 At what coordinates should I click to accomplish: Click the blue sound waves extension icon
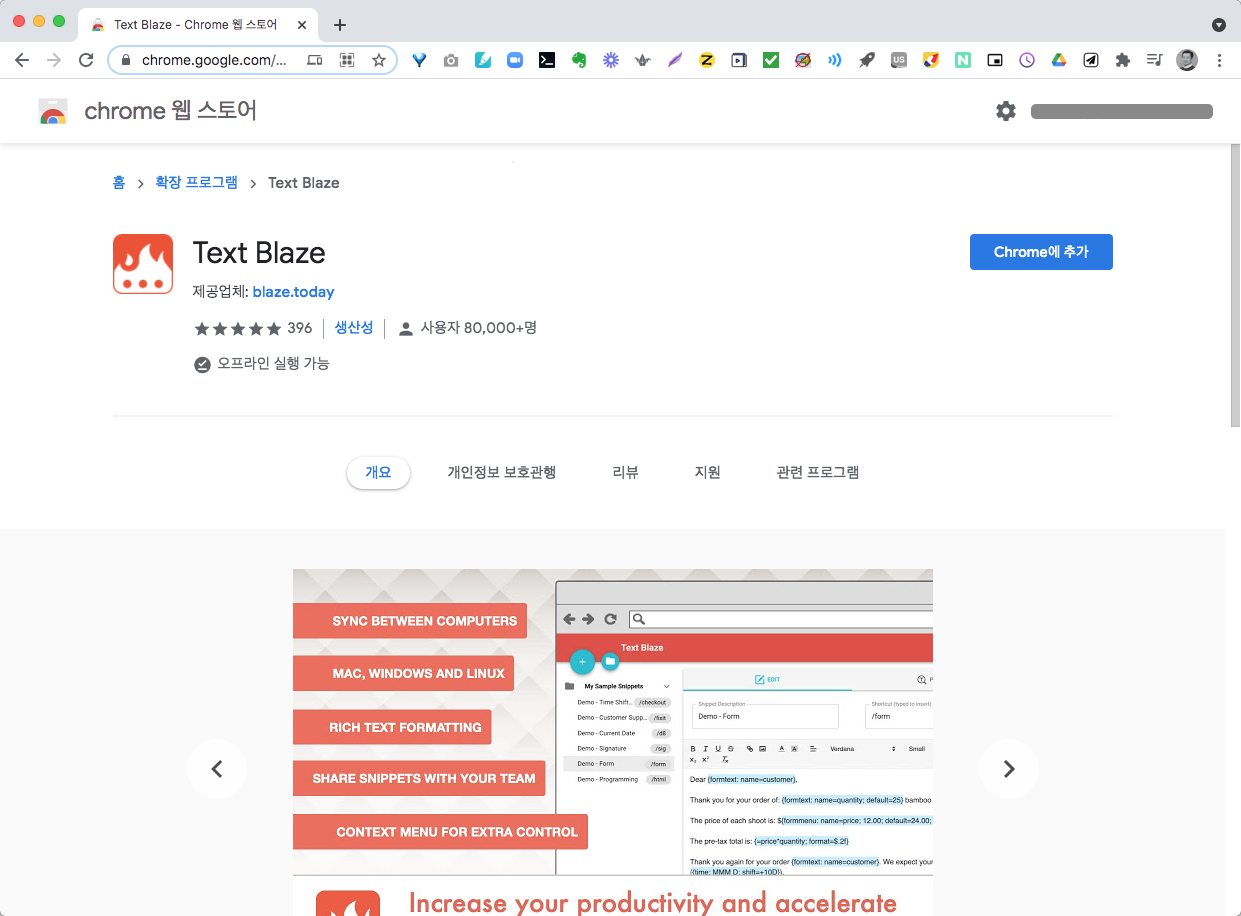[835, 60]
